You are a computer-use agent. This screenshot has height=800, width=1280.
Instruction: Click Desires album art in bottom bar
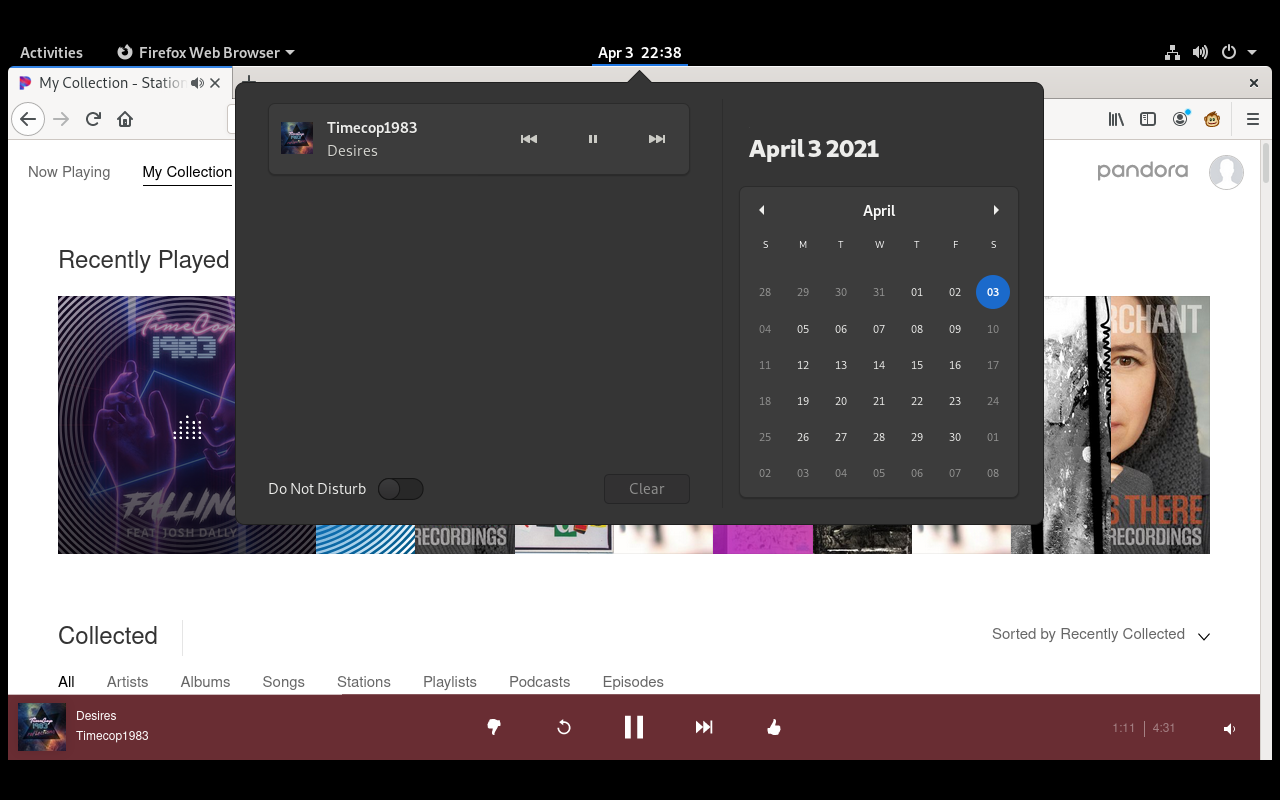click(42, 727)
